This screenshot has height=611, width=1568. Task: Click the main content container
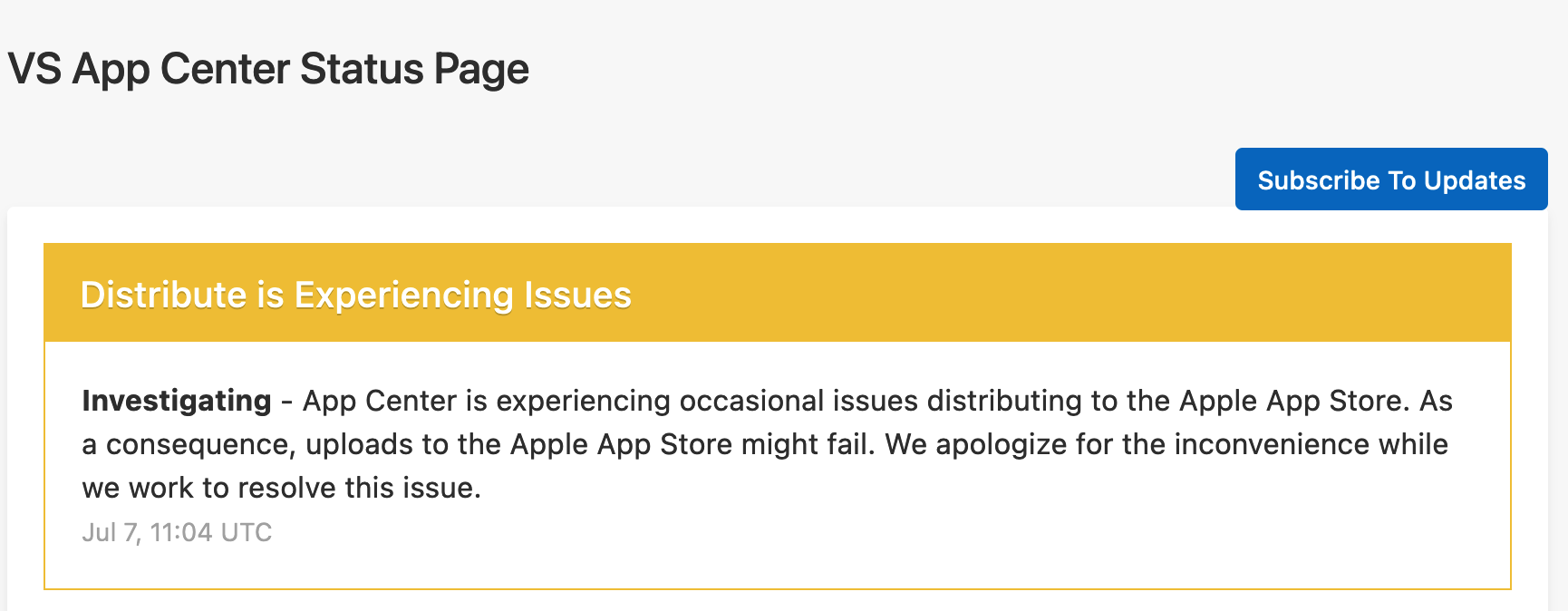click(778, 408)
